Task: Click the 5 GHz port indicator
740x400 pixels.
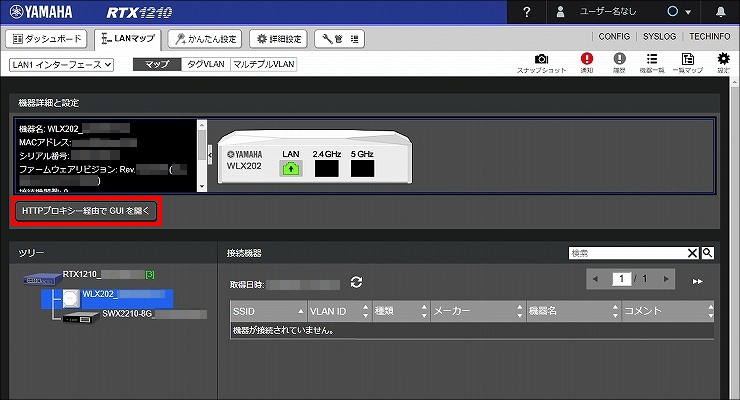Action: tap(362, 168)
